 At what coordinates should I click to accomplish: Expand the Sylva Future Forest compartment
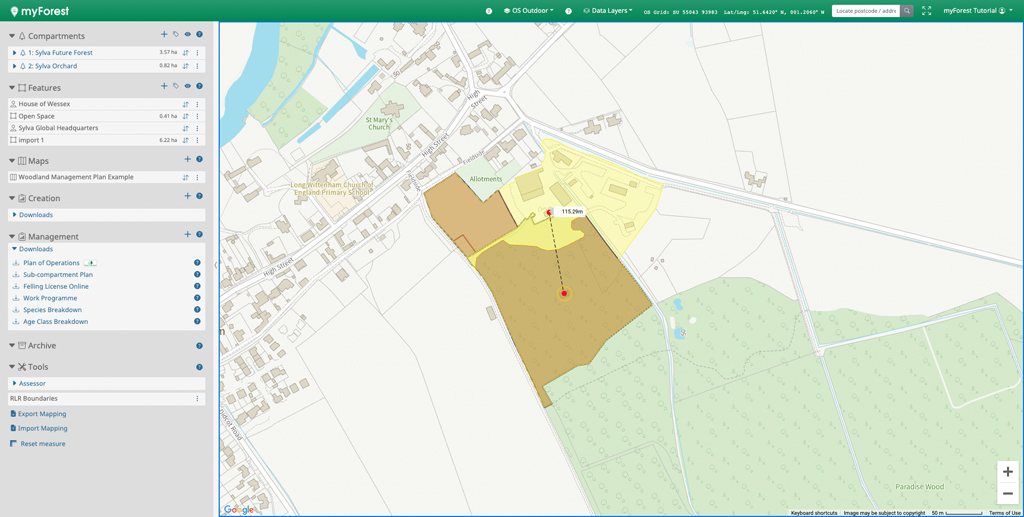[14, 53]
